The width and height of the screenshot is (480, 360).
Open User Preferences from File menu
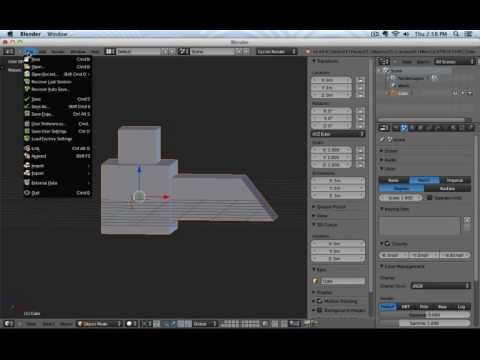point(57,124)
